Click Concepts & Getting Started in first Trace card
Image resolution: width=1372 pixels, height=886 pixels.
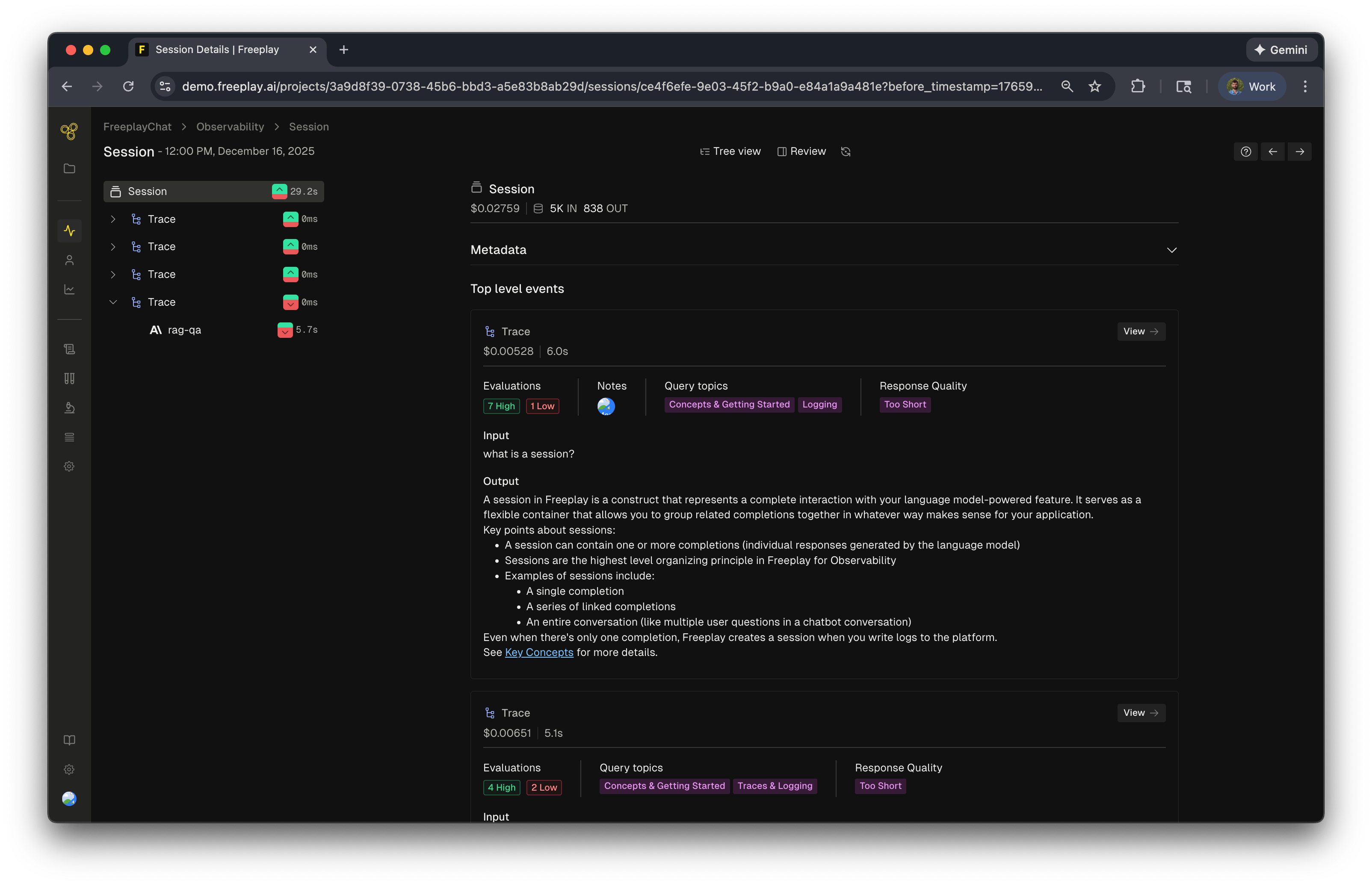(729, 405)
